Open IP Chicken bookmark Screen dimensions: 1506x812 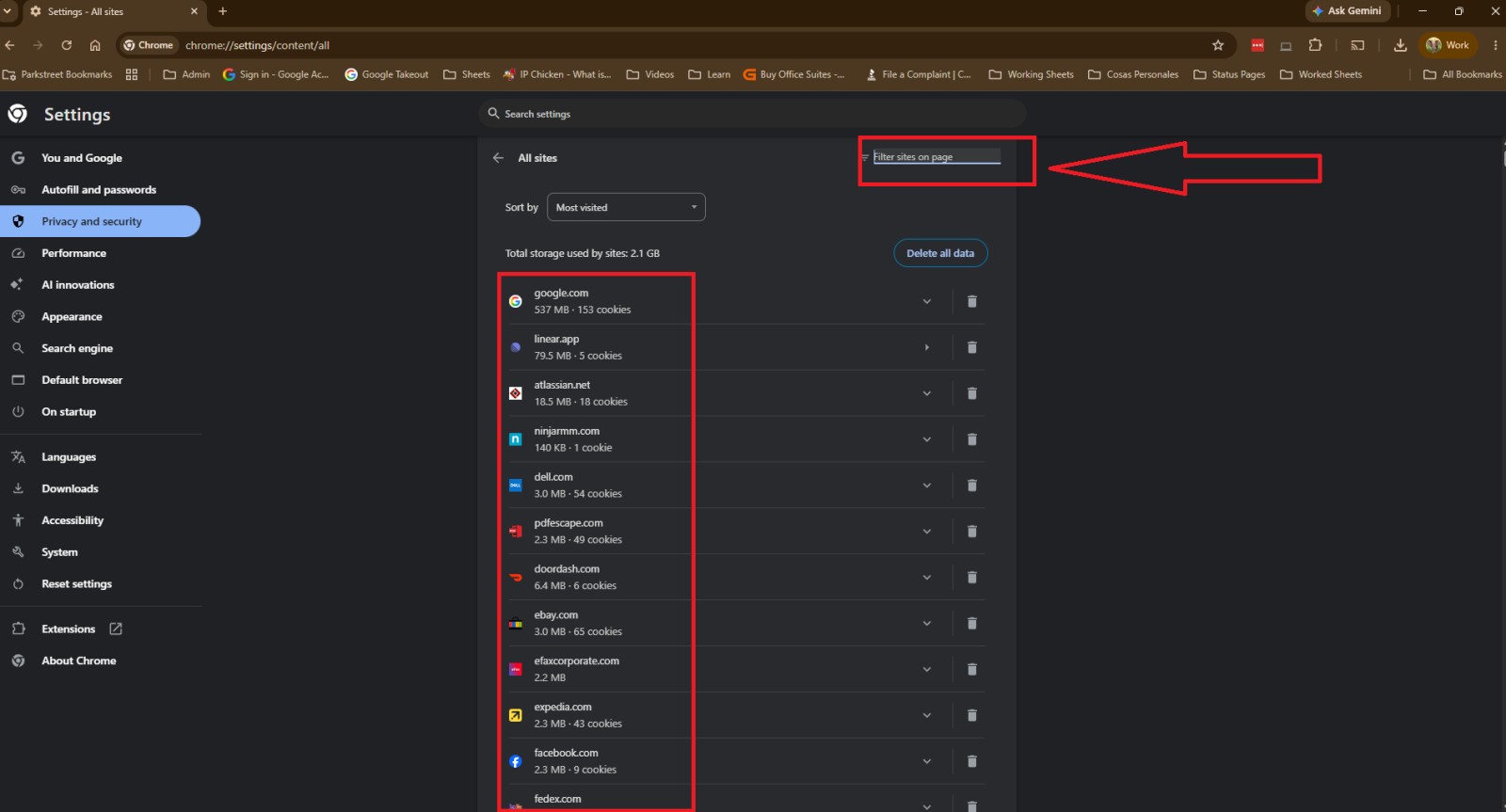[557, 74]
